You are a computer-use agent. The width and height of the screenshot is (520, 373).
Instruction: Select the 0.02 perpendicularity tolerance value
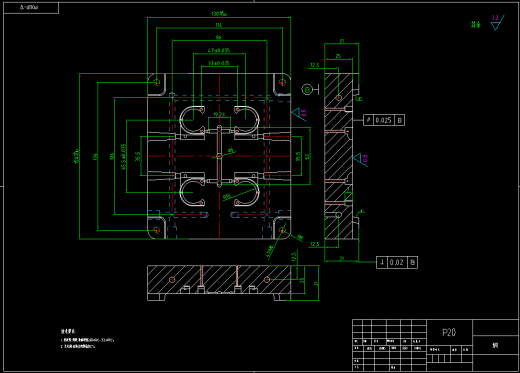click(397, 262)
